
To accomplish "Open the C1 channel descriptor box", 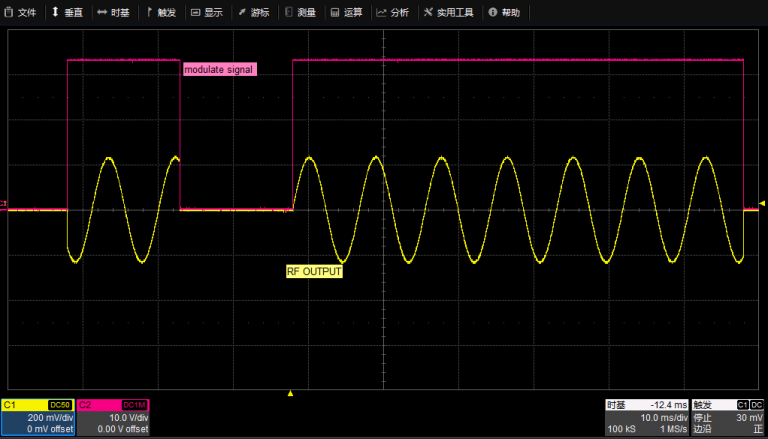I will point(38,417).
